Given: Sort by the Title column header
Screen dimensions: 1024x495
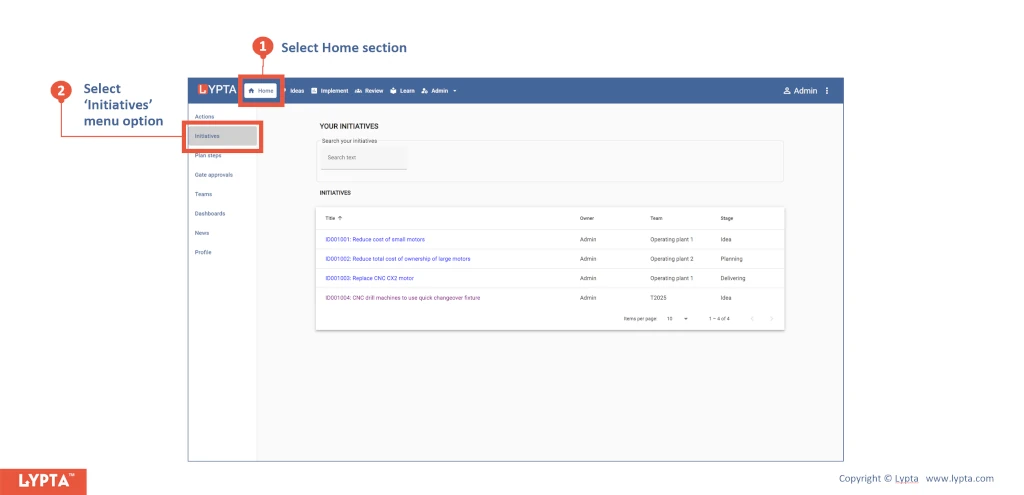Looking at the screenshot, I should tap(330, 218).
